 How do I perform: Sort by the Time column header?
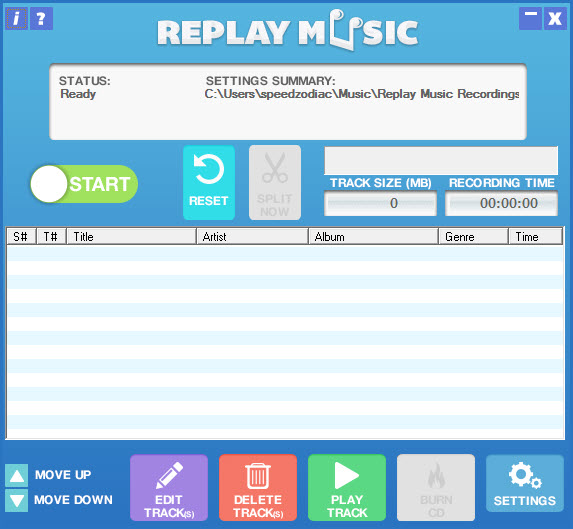tap(535, 237)
